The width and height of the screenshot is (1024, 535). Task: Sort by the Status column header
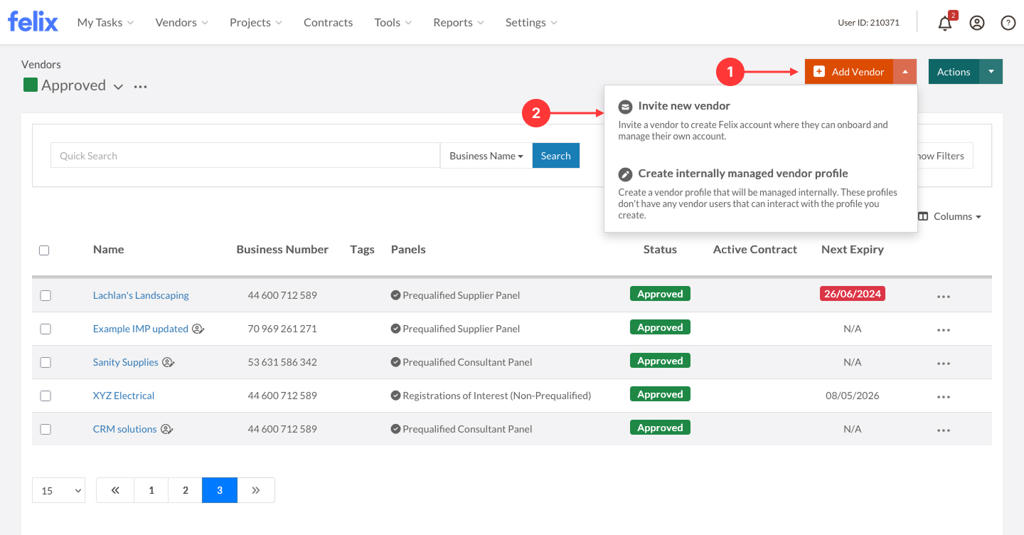pyautogui.click(x=660, y=250)
